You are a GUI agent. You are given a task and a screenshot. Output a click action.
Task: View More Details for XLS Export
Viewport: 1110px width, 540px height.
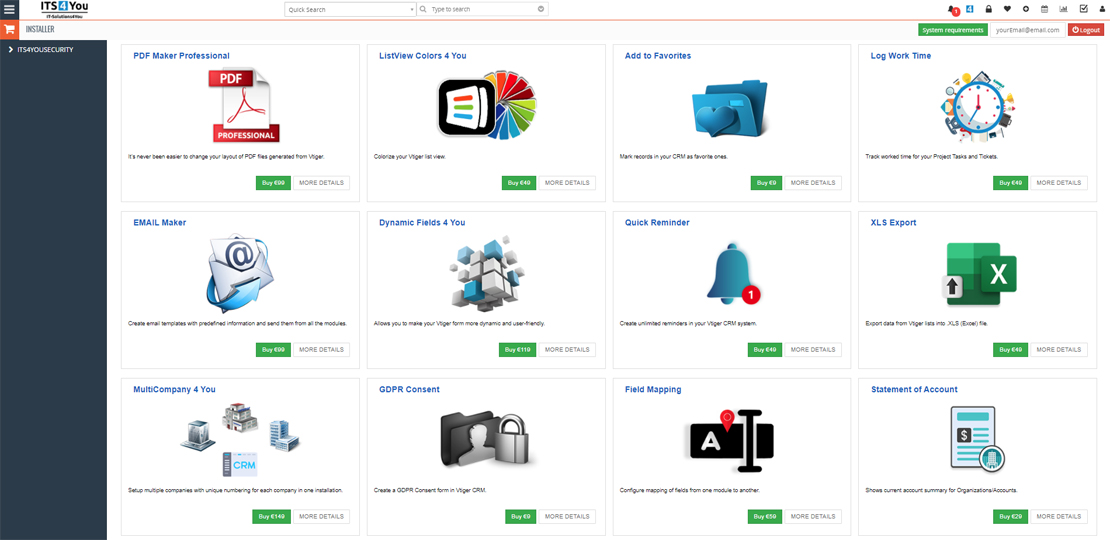(x=1058, y=350)
